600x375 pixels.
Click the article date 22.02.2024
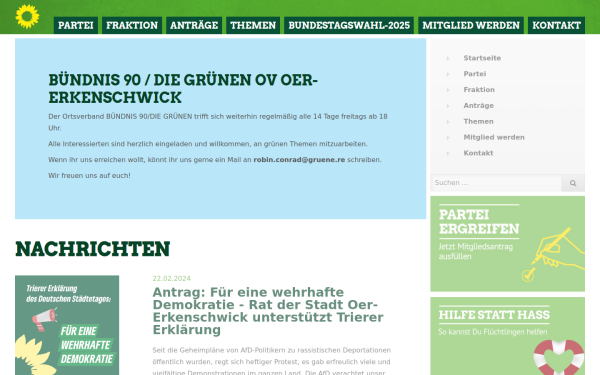click(x=171, y=279)
